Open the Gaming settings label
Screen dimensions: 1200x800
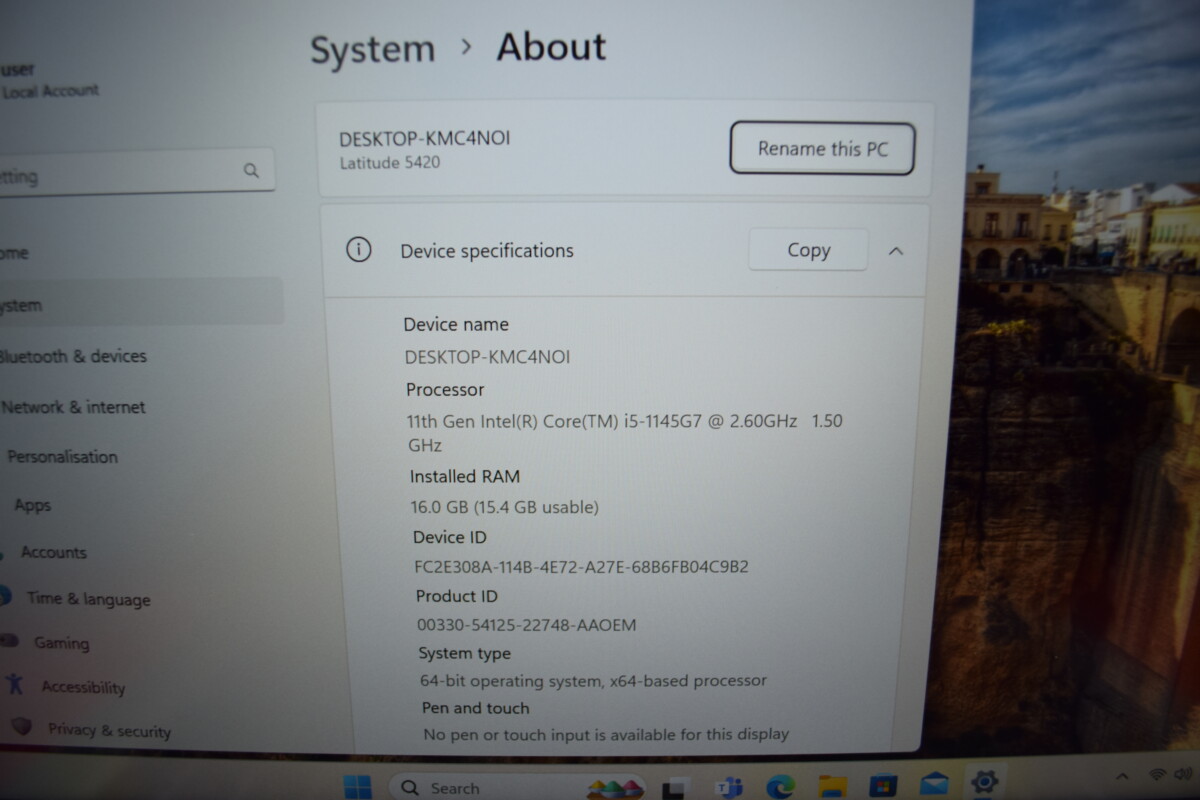61,643
